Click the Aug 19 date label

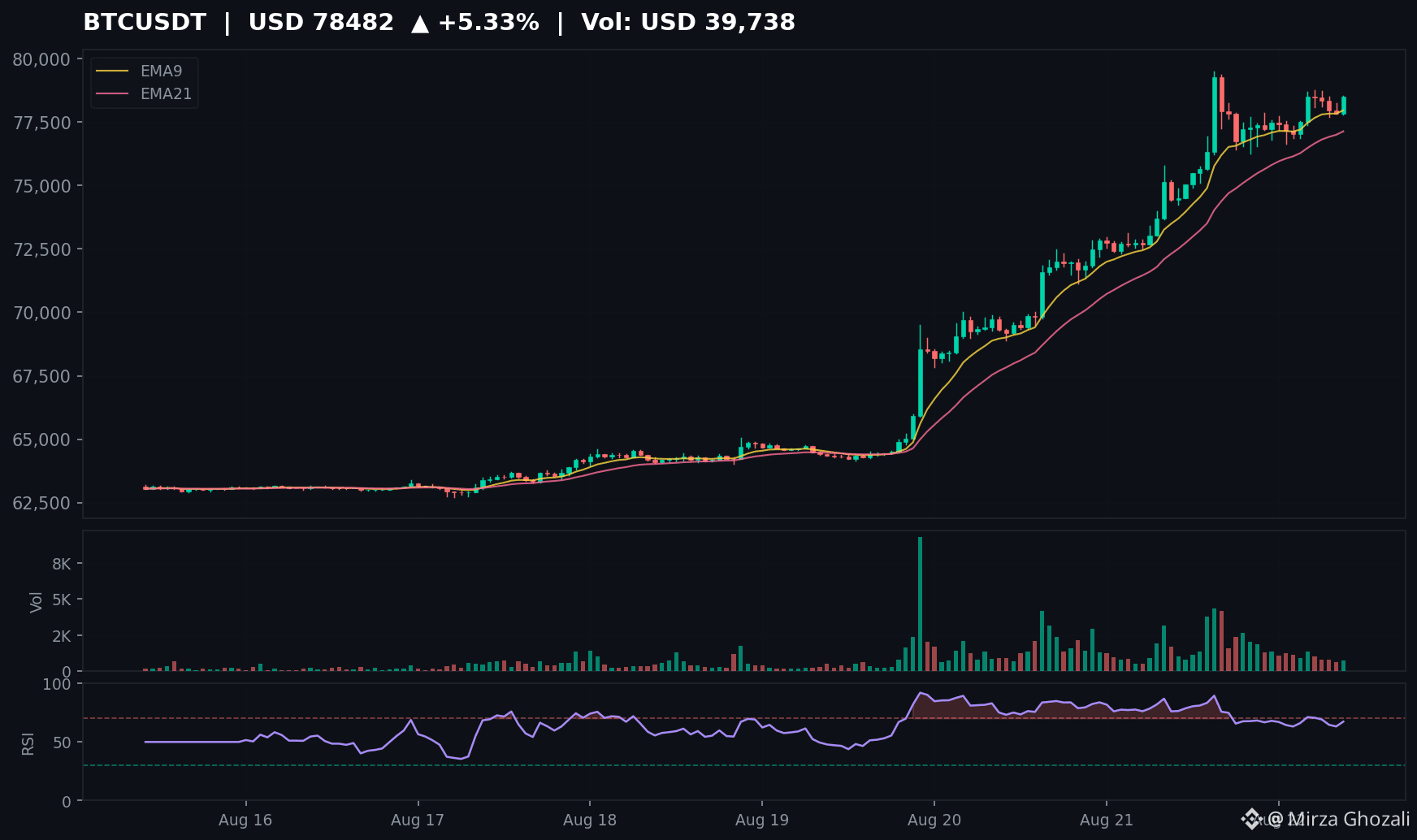click(x=762, y=820)
